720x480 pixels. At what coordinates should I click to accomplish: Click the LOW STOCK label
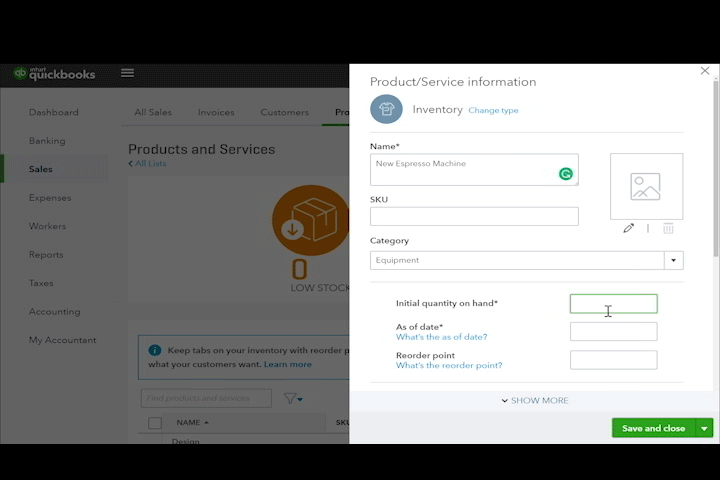point(320,288)
